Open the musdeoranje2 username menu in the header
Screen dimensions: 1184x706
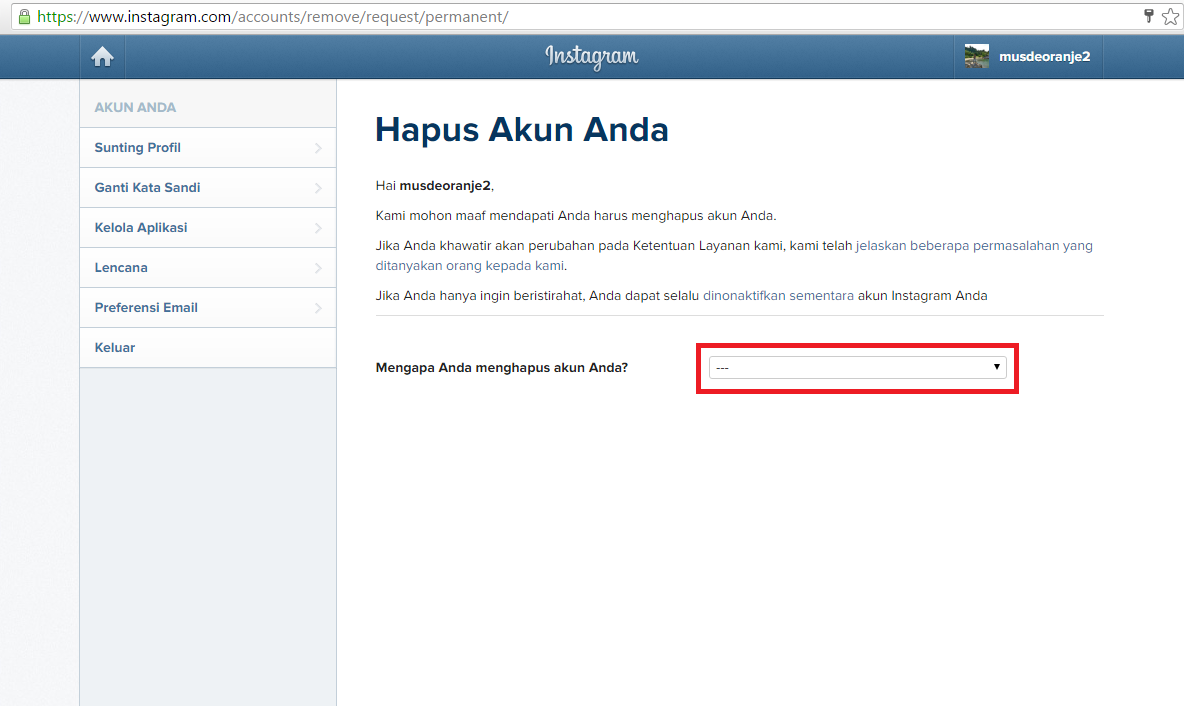(1044, 57)
